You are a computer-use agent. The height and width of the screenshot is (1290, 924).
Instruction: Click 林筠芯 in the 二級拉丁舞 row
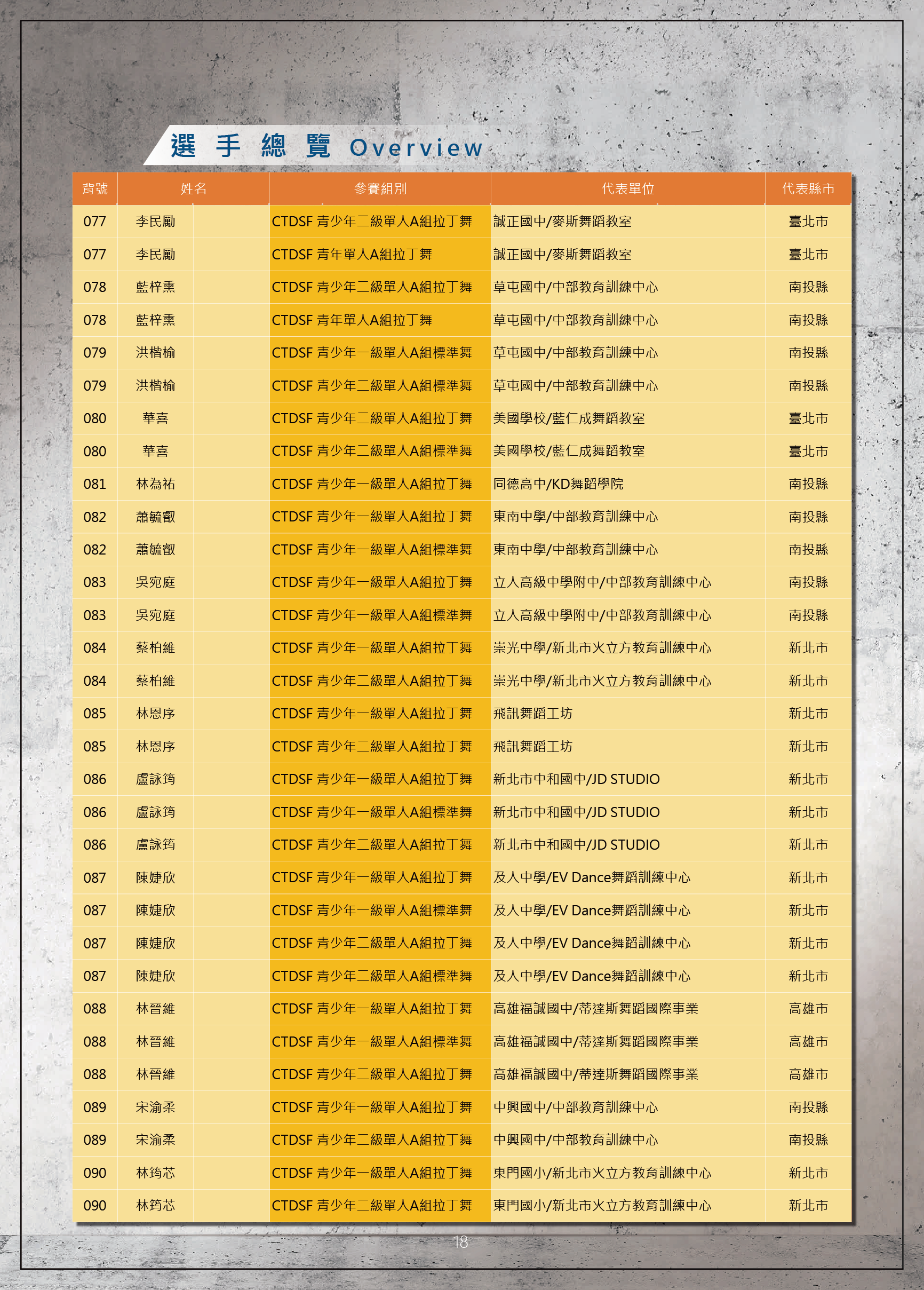point(155,1206)
